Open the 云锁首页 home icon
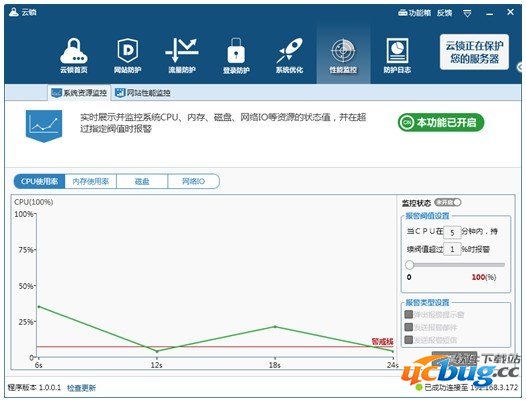526x402 pixels. [x=74, y=55]
